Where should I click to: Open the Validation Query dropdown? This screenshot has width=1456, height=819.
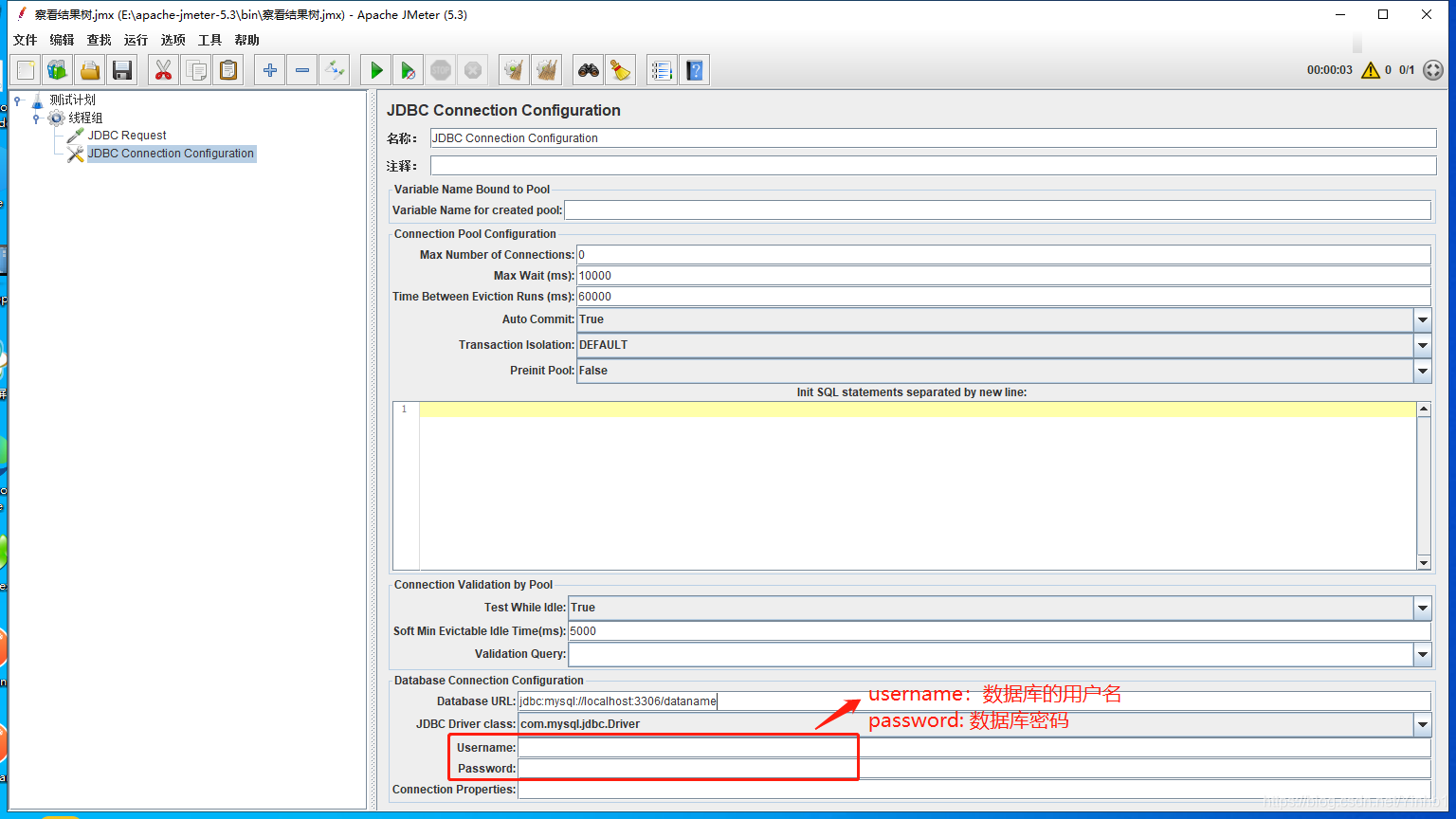1423,654
